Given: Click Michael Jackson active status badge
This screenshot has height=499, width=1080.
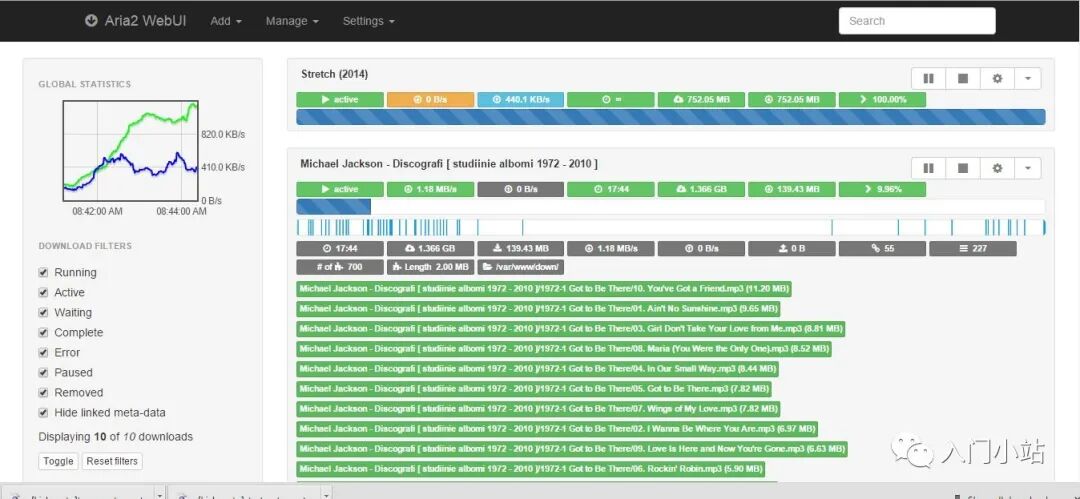Looking at the screenshot, I should point(340,189).
